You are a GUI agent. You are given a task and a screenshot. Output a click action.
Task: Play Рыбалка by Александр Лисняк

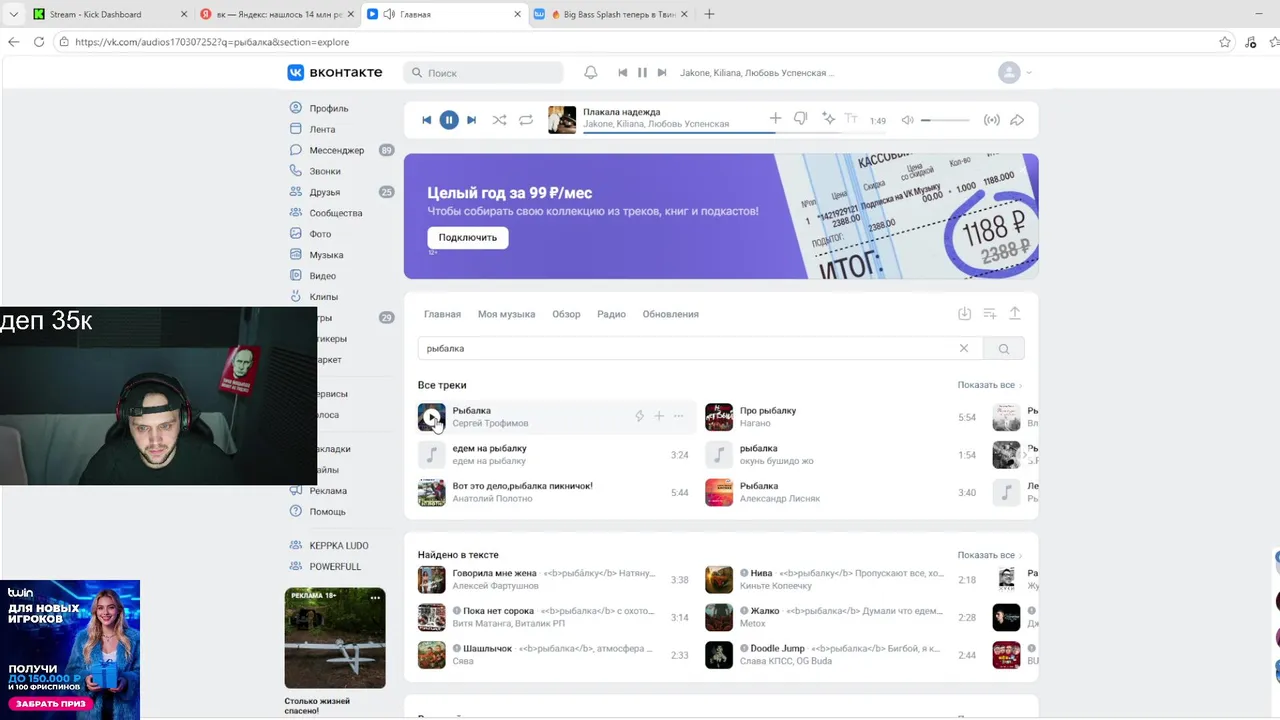point(719,492)
